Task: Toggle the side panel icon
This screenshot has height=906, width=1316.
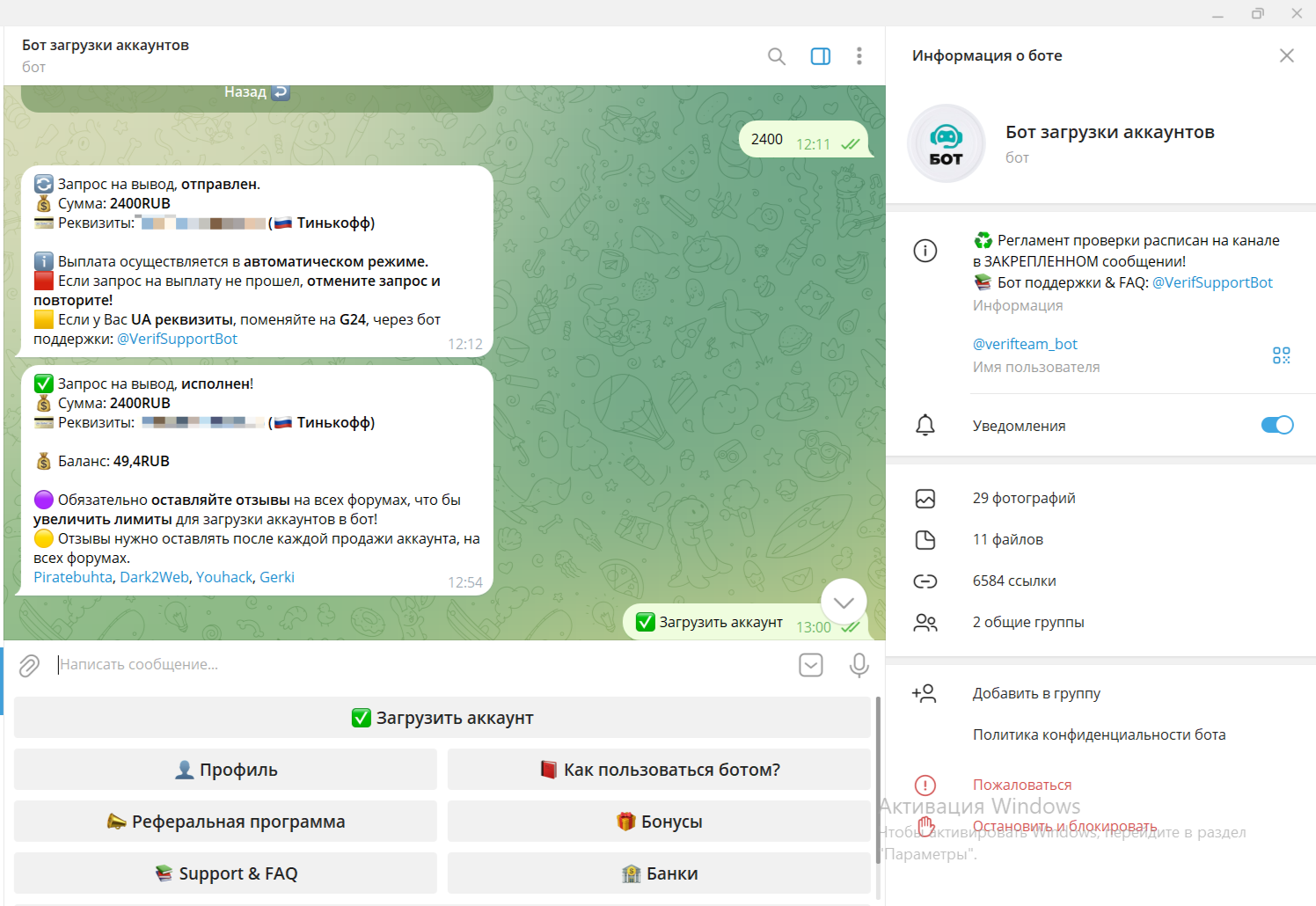Action: [x=820, y=56]
